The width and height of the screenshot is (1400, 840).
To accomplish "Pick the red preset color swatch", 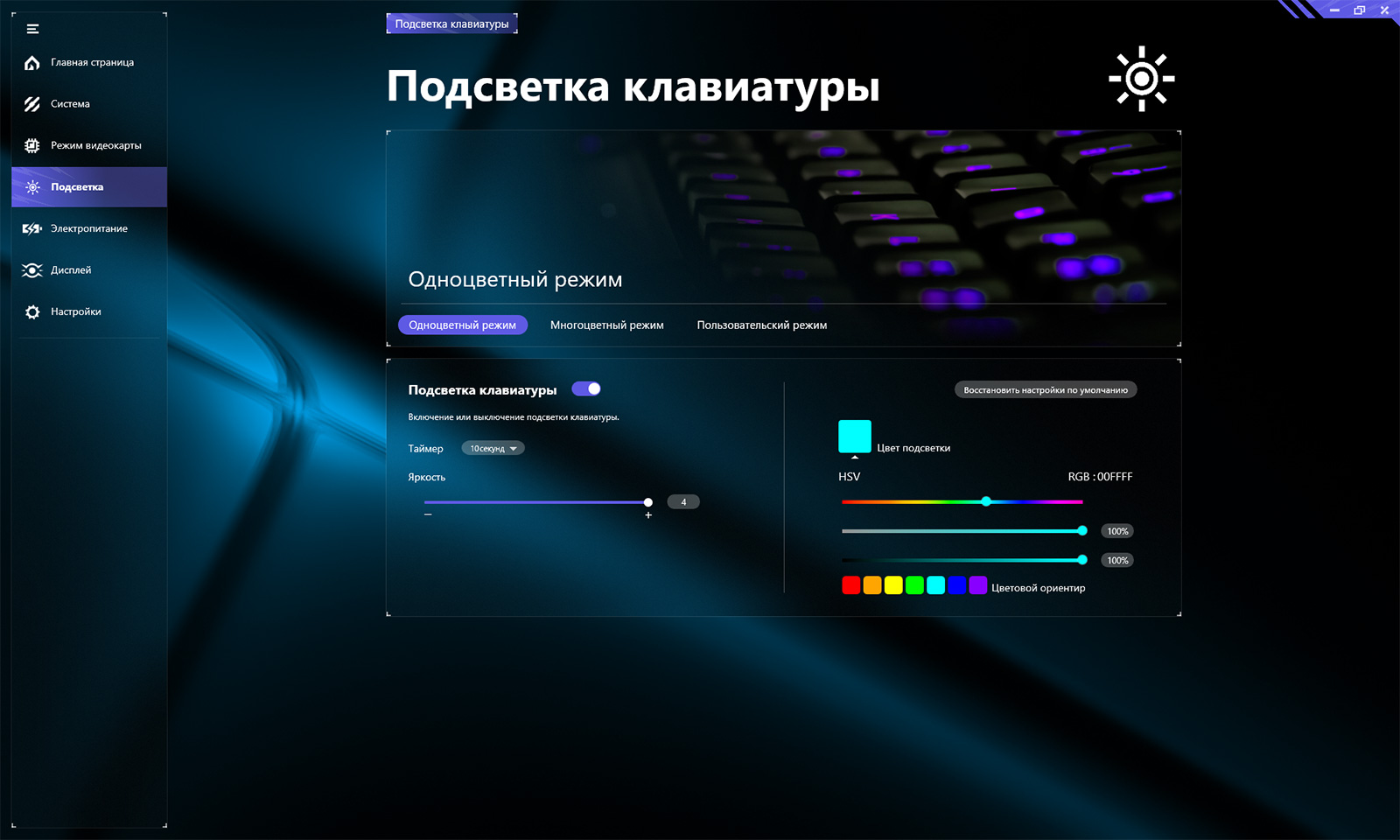I will click(x=851, y=585).
